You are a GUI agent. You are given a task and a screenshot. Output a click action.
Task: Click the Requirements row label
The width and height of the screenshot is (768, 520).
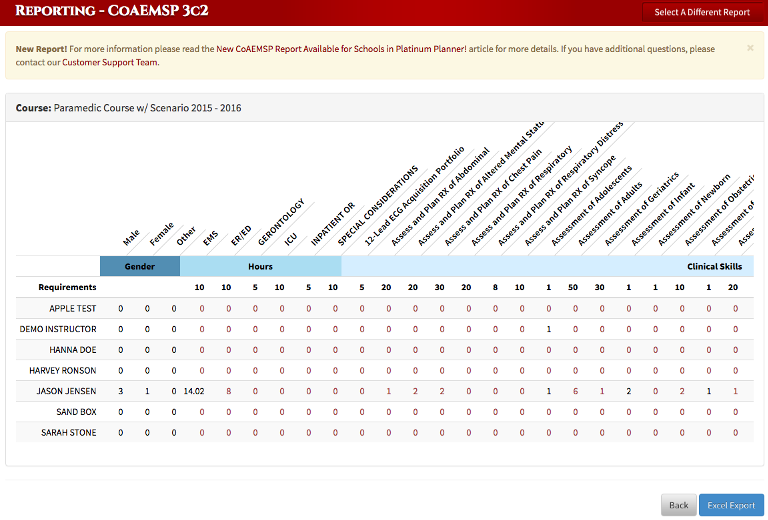pos(67,287)
